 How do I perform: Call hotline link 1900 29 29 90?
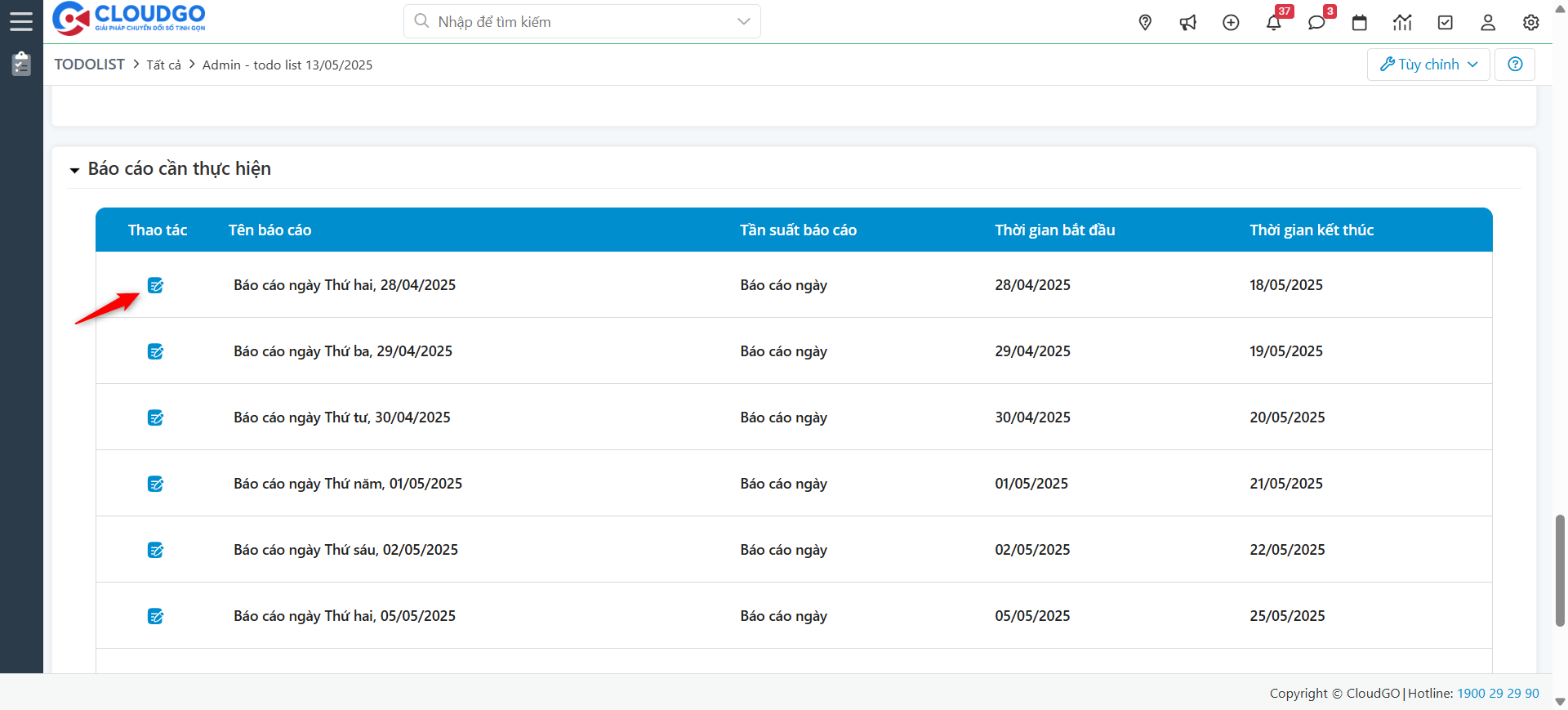tap(1498, 693)
